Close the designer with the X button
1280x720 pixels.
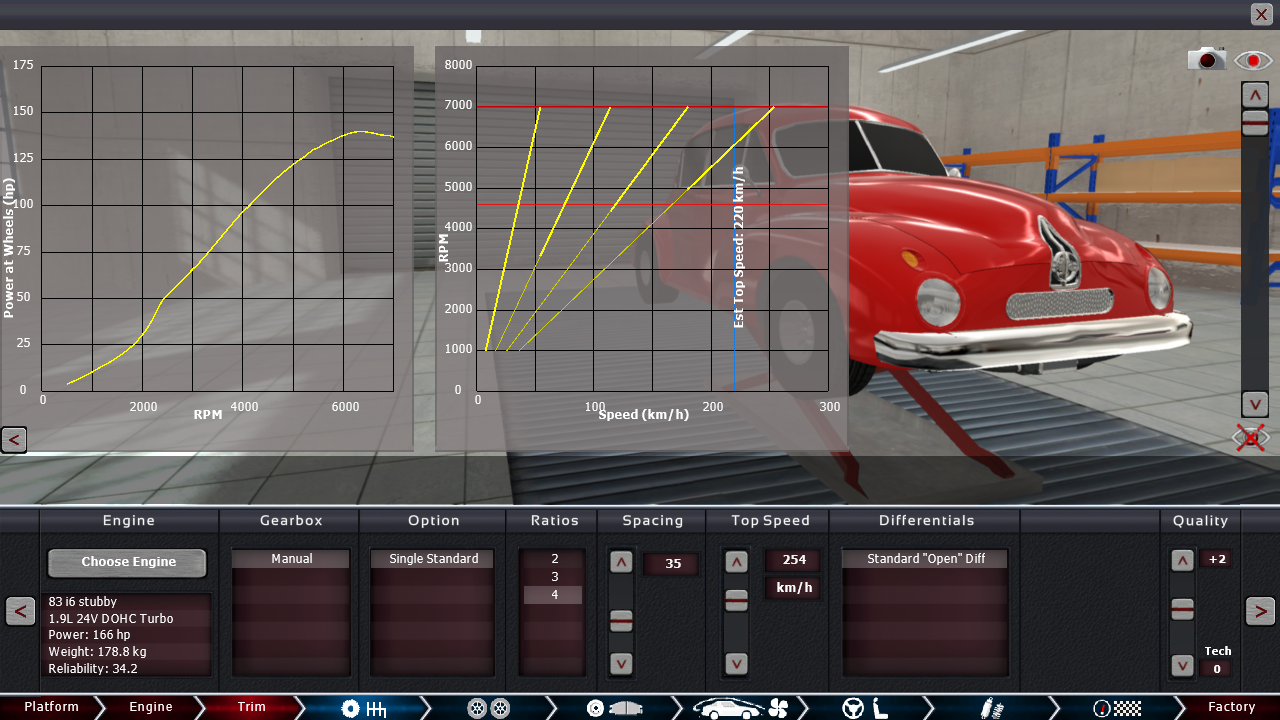point(1261,14)
